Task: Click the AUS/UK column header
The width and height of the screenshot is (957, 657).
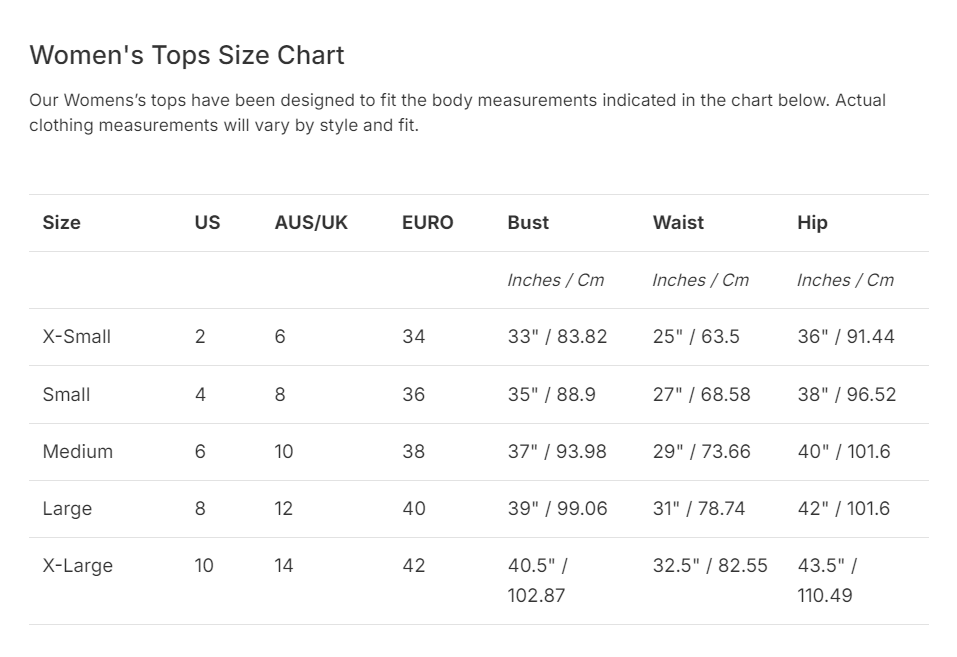Action: [311, 222]
